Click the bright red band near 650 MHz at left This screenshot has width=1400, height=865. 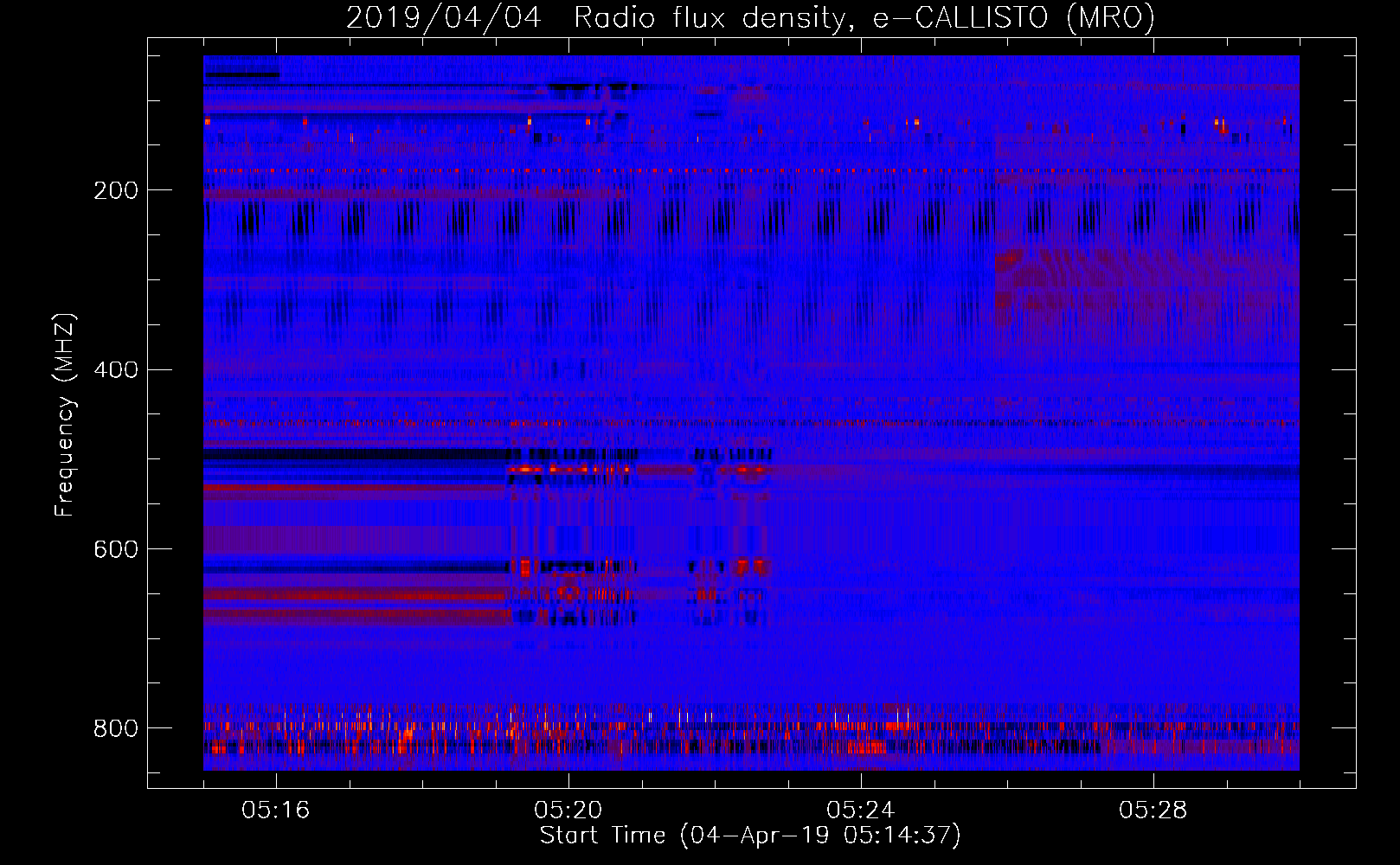pyautogui.click(x=355, y=596)
